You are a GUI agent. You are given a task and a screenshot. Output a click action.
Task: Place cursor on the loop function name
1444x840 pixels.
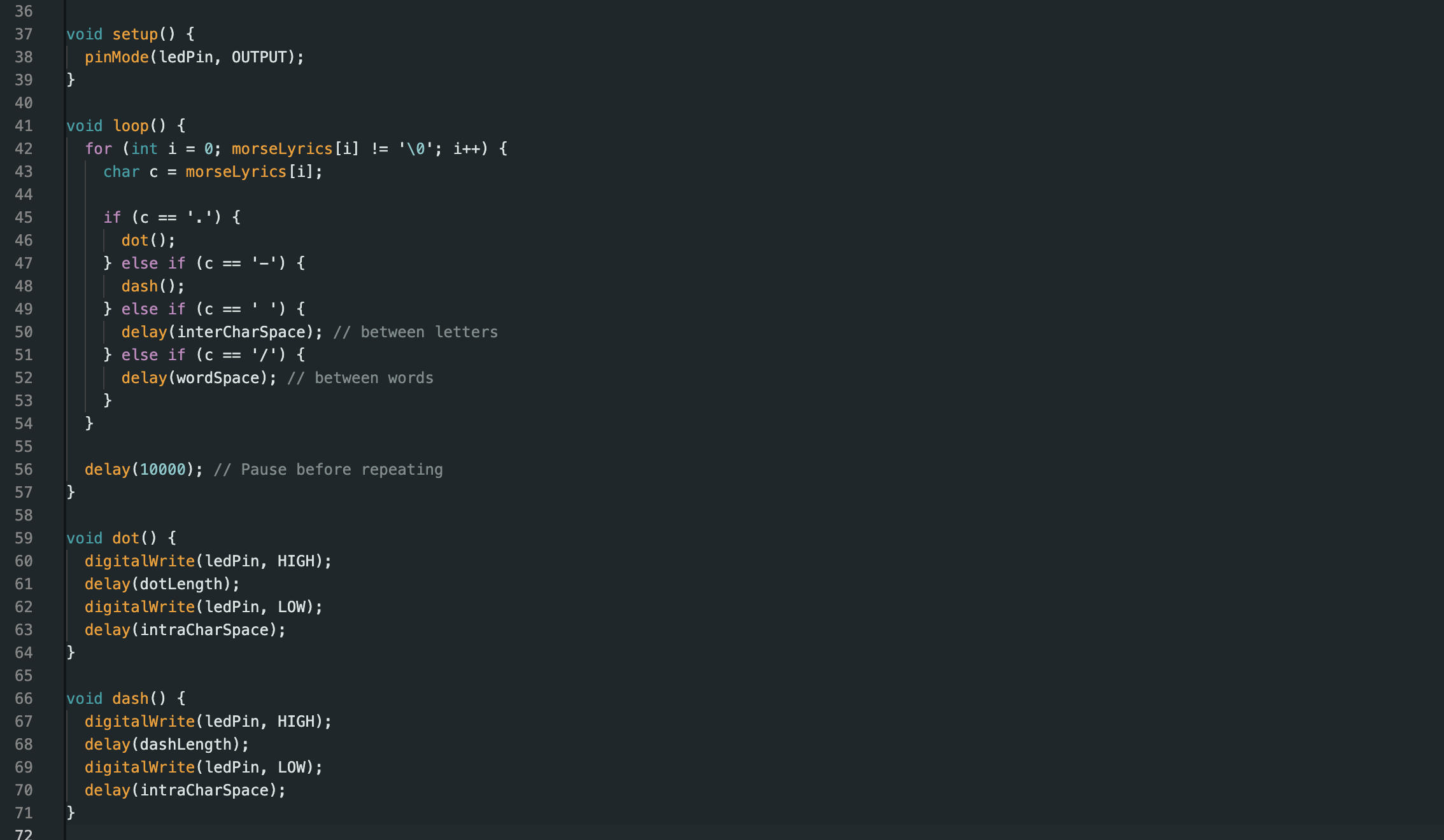tap(131, 126)
